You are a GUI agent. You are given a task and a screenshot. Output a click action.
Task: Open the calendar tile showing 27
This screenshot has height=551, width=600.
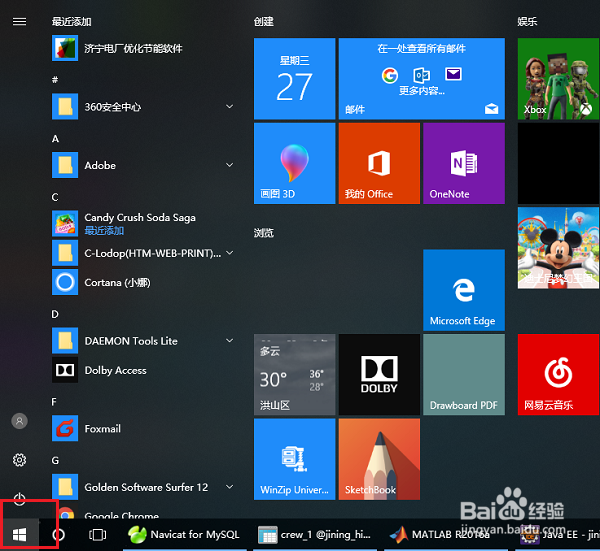click(x=295, y=78)
